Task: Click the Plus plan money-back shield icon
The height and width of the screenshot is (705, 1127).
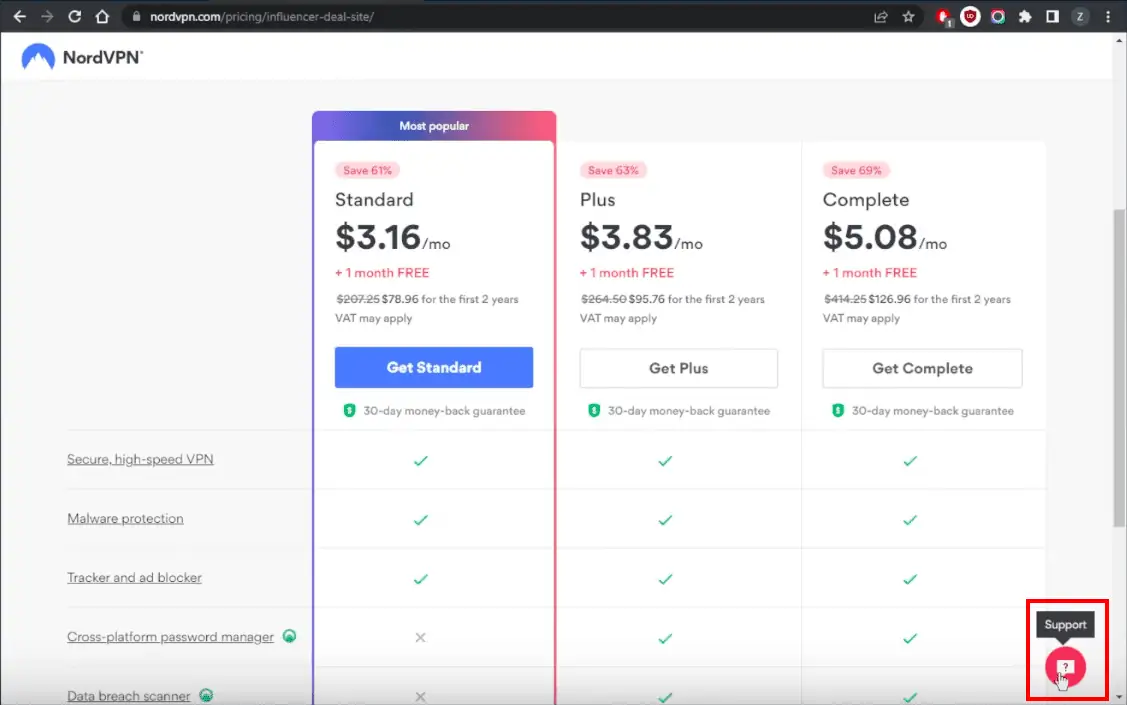Action: pos(594,410)
